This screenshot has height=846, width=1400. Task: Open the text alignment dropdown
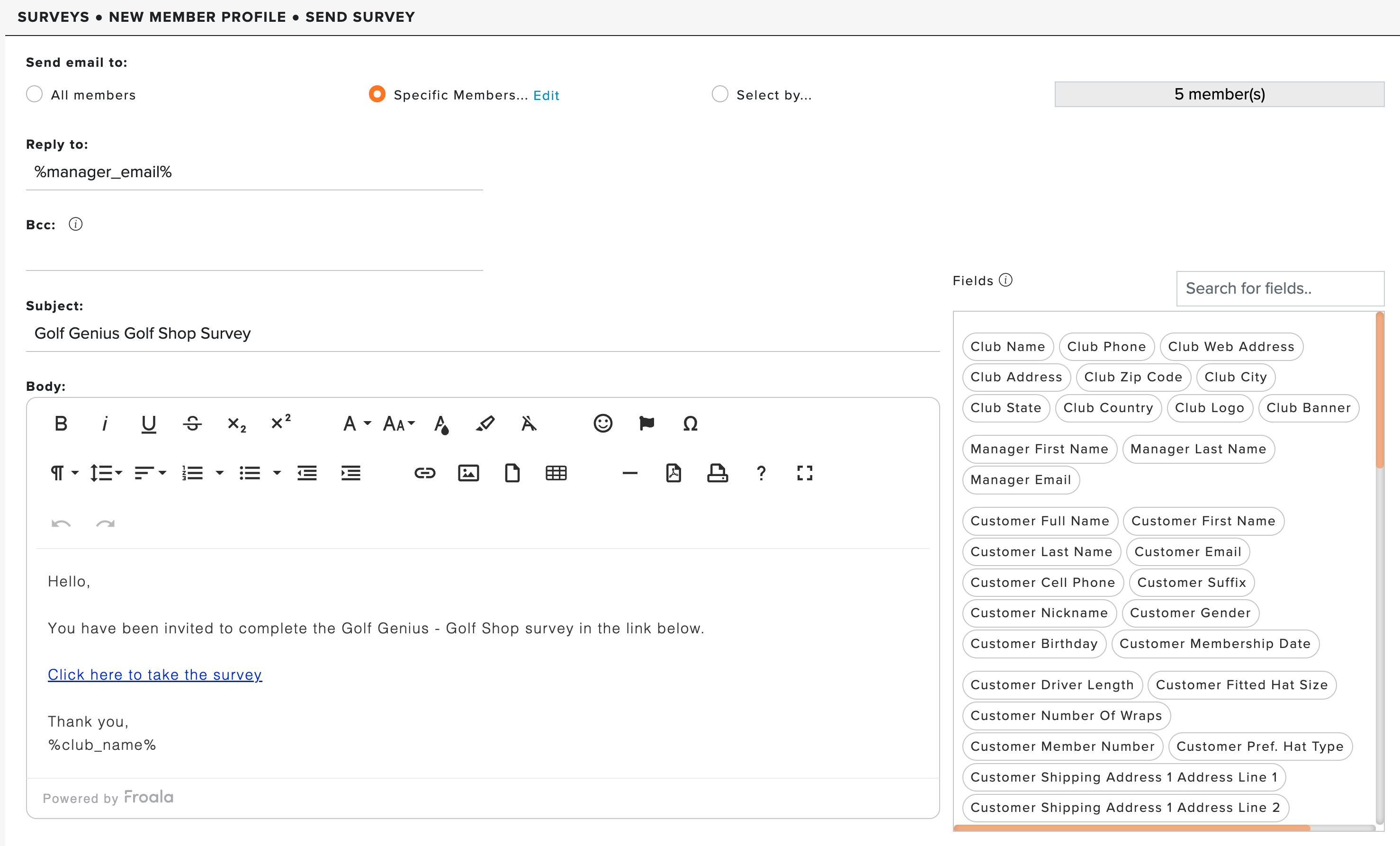(150, 473)
